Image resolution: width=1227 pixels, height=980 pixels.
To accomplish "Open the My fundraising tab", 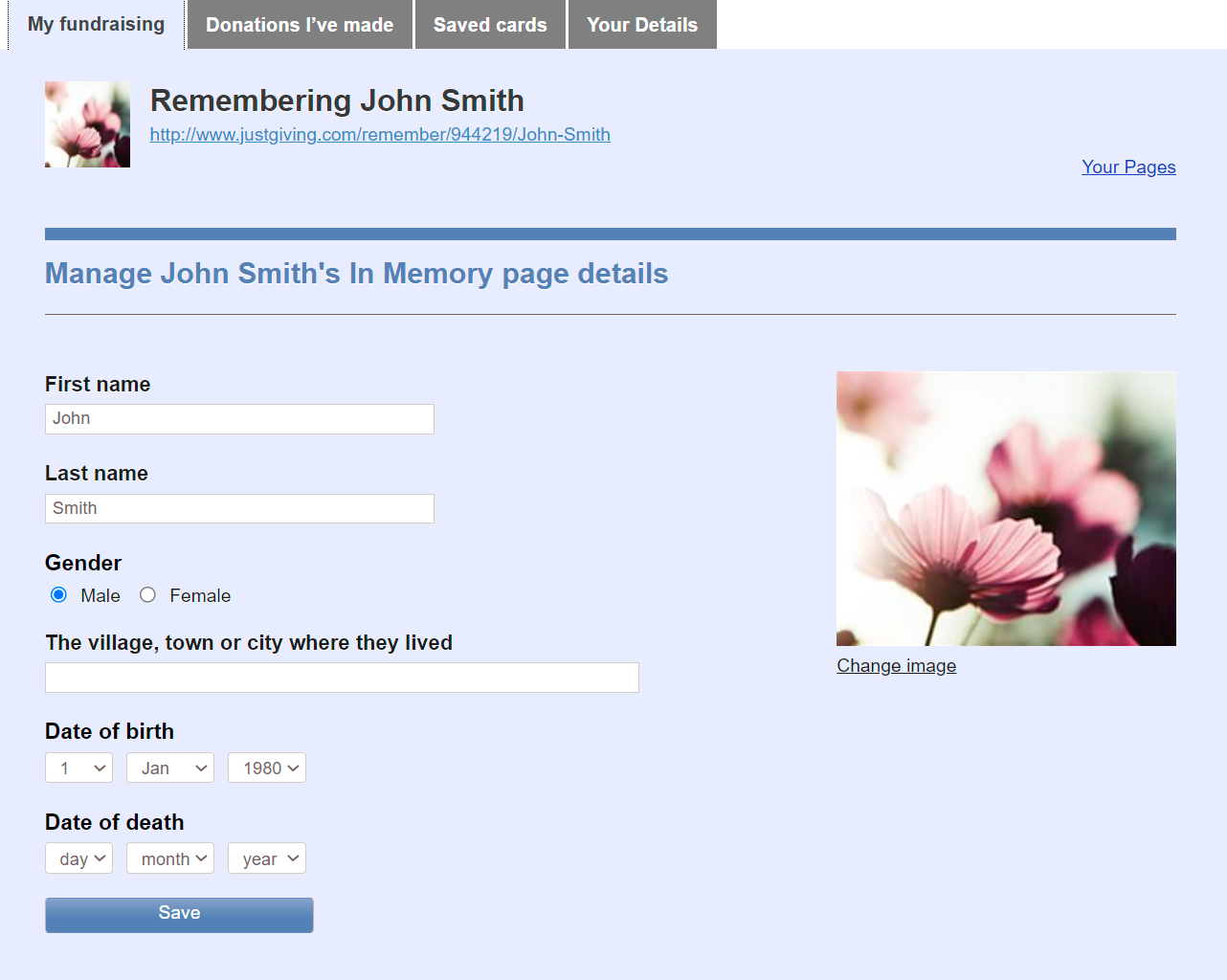I will tap(96, 24).
